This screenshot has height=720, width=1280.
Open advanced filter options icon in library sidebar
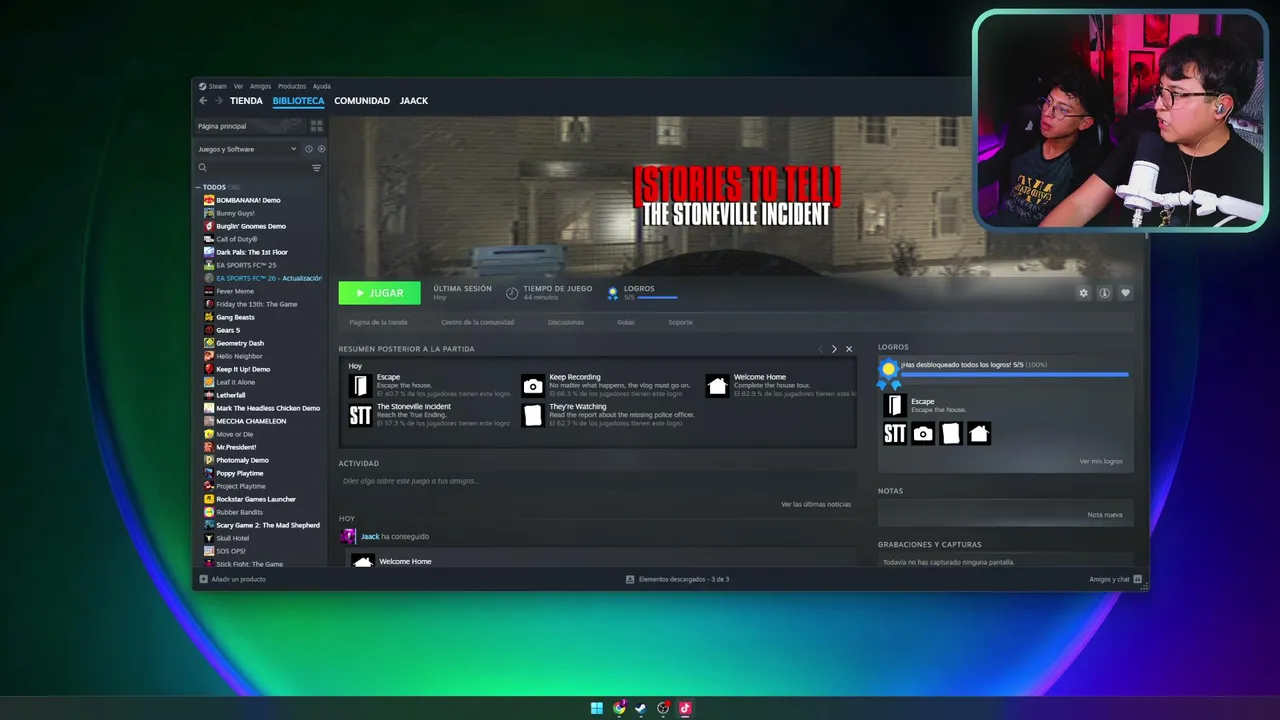coord(317,168)
